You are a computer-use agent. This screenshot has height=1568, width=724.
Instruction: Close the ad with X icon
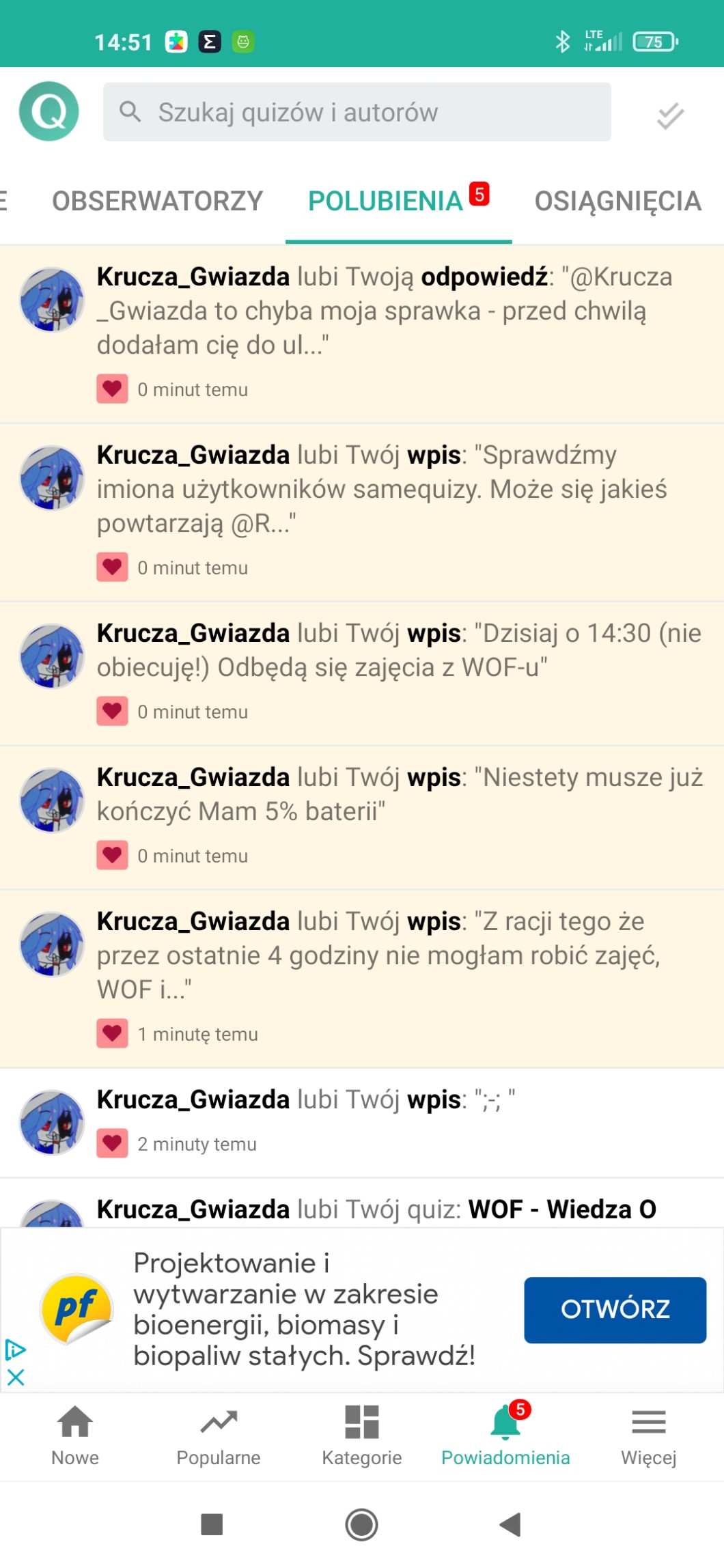16,1377
